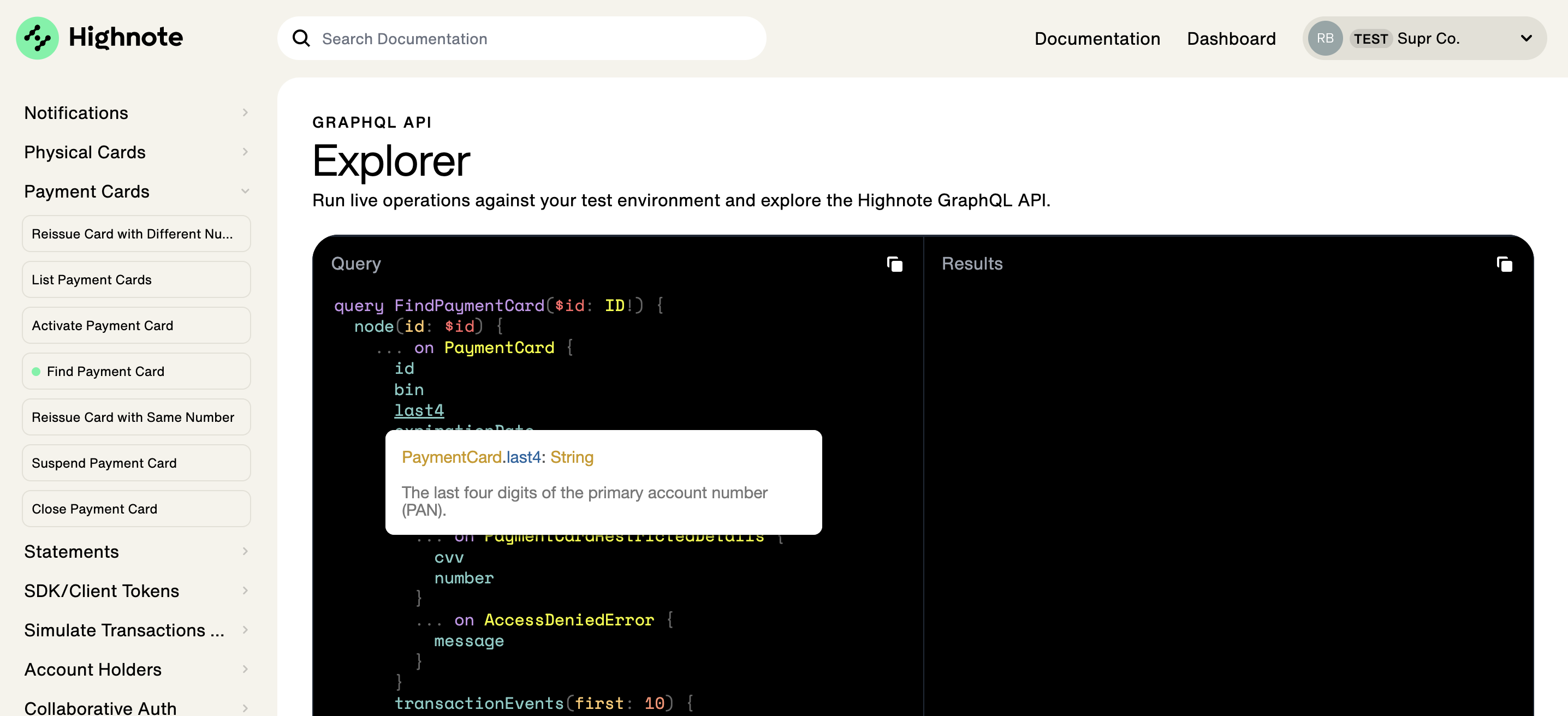Open Close Payment Card operation
The image size is (1568, 716).
[x=136, y=509]
